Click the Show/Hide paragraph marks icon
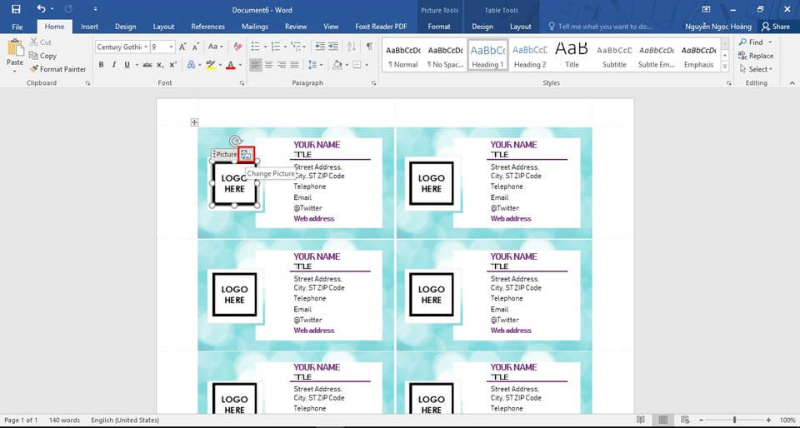Viewport: 800px width, 428px height. tap(369, 47)
